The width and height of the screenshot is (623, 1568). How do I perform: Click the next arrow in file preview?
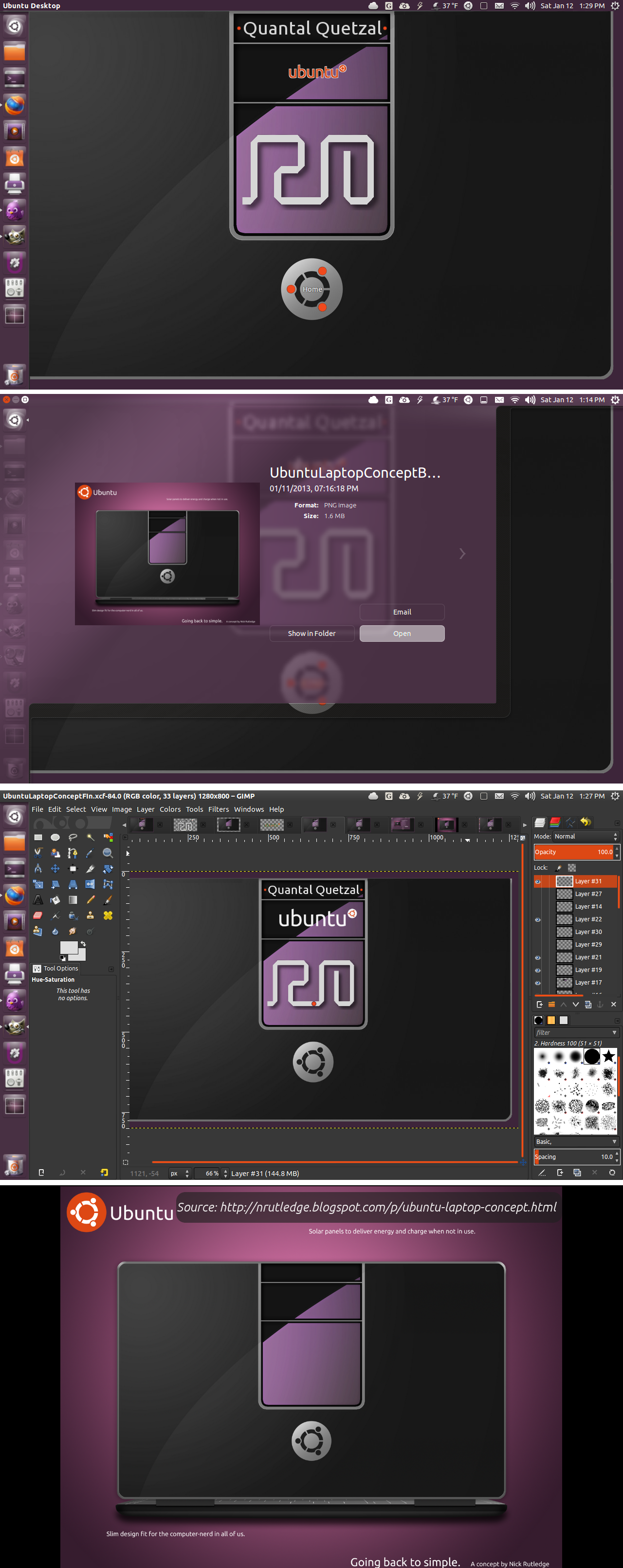point(462,554)
